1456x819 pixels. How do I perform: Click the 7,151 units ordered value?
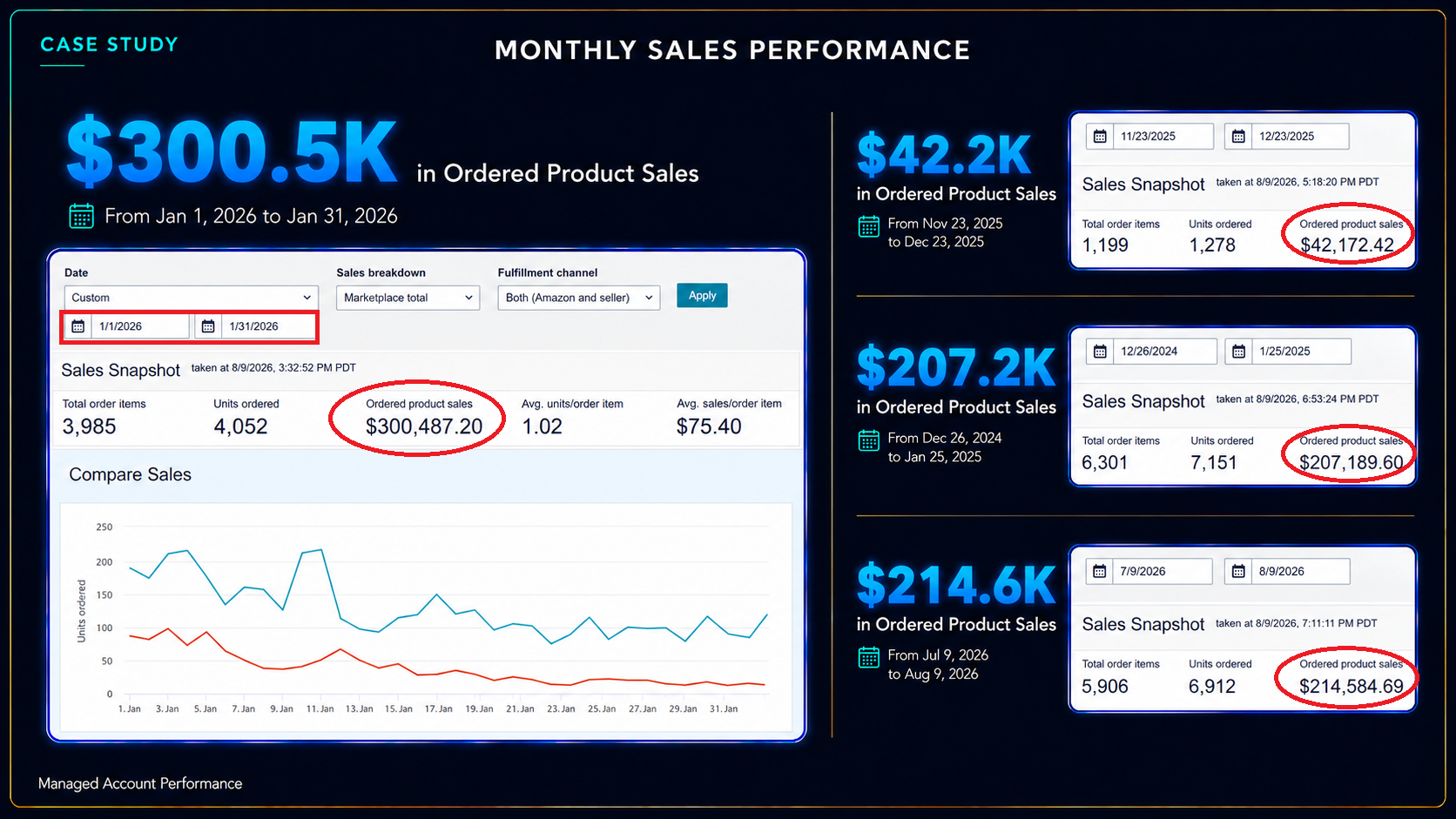coord(1214,463)
